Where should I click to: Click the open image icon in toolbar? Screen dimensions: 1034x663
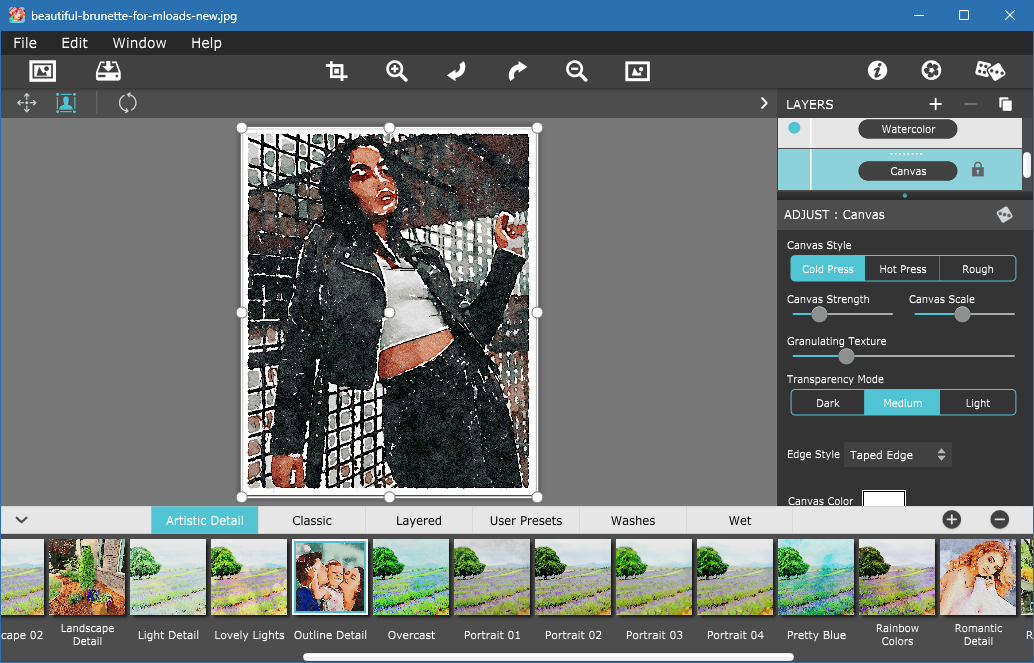42,71
